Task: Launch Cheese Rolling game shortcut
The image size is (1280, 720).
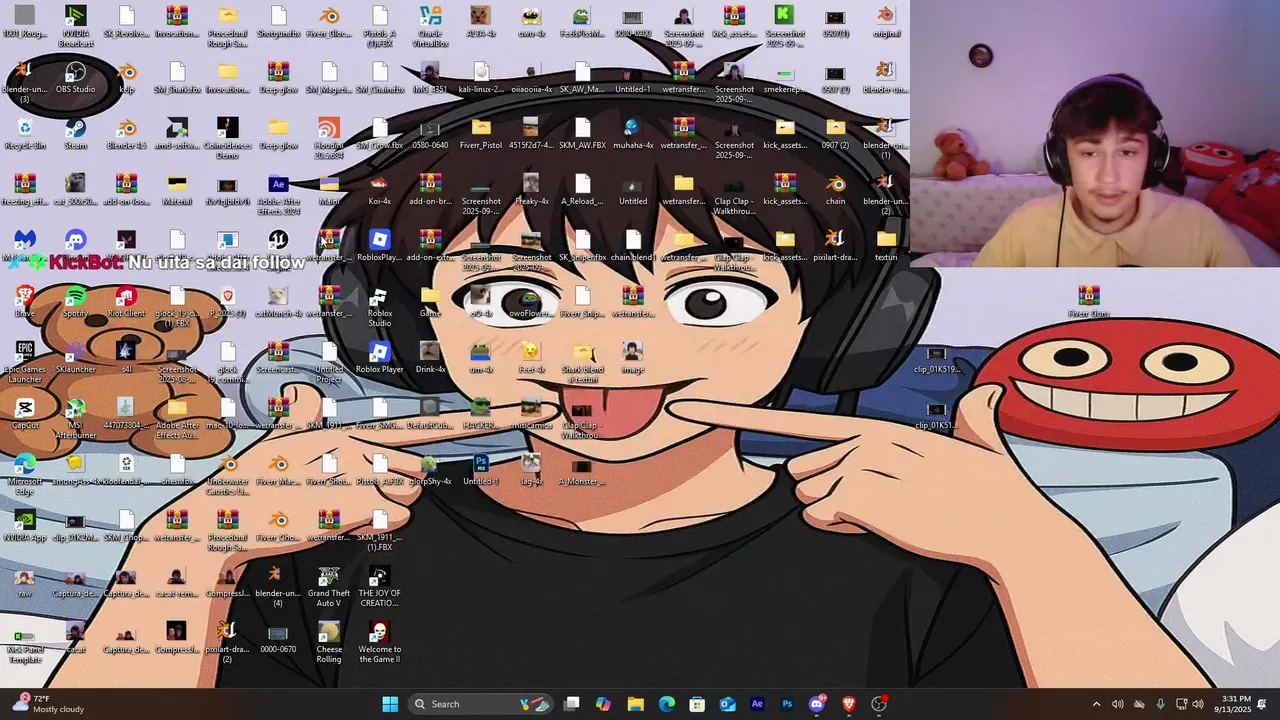Action: coord(329,642)
